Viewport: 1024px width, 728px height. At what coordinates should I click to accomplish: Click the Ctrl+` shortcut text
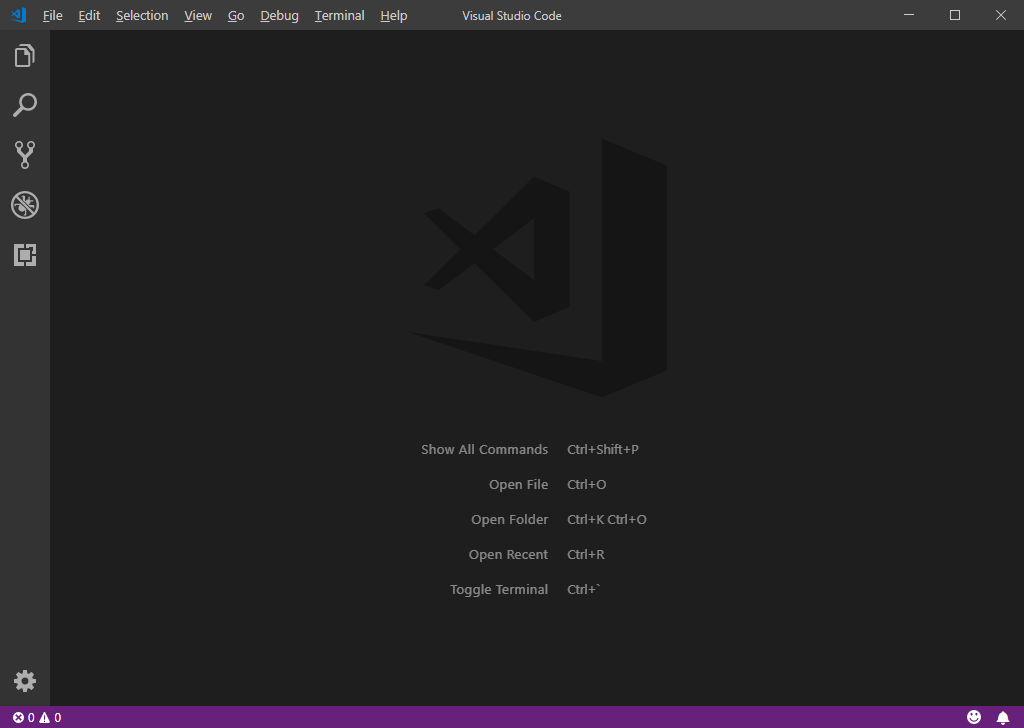pyautogui.click(x=583, y=590)
